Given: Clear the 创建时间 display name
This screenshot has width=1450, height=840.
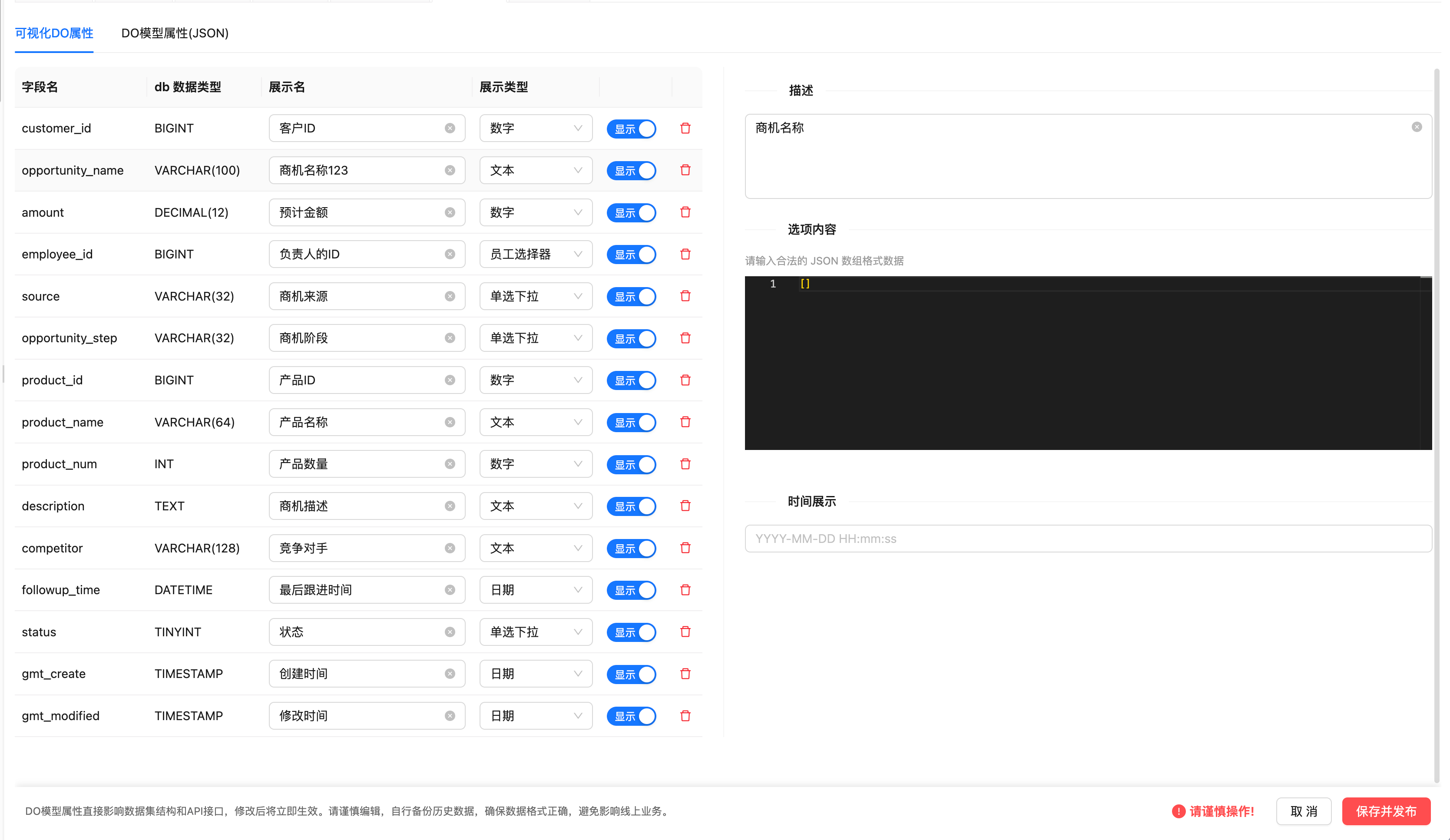Looking at the screenshot, I should click(450, 674).
